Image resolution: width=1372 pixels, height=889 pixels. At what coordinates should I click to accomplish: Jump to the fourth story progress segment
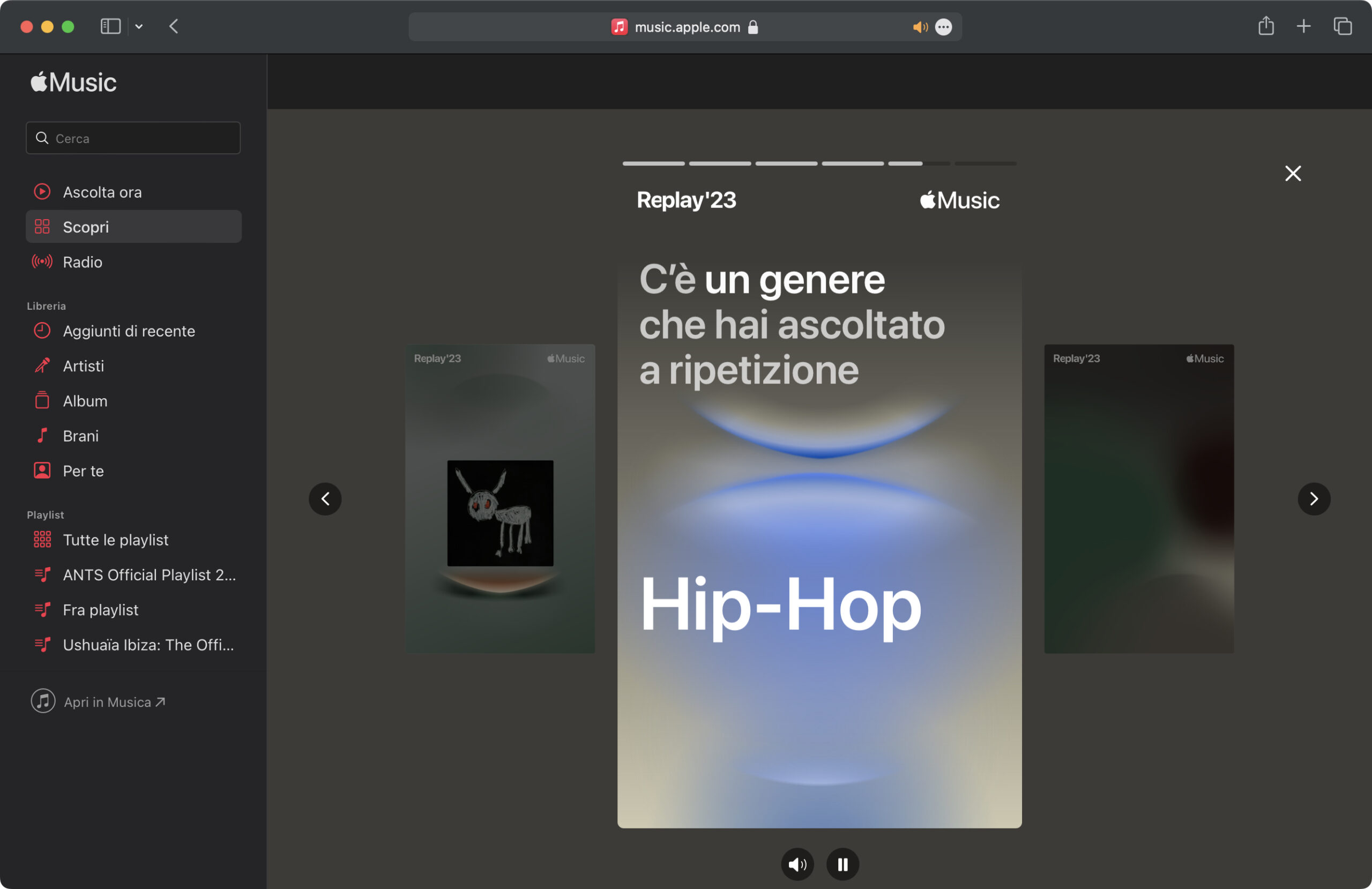click(853, 164)
